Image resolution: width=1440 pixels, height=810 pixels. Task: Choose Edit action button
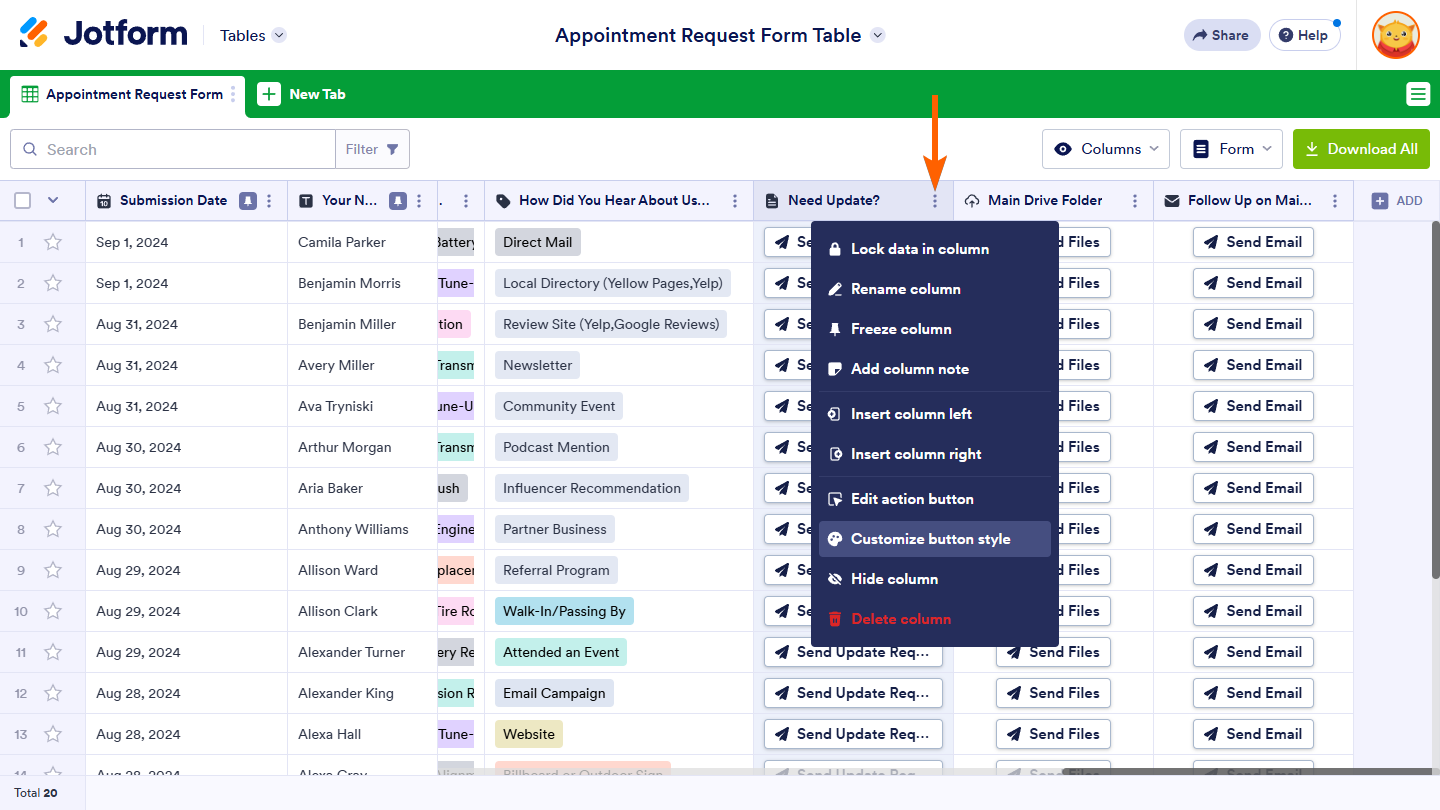(x=935, y=499)
